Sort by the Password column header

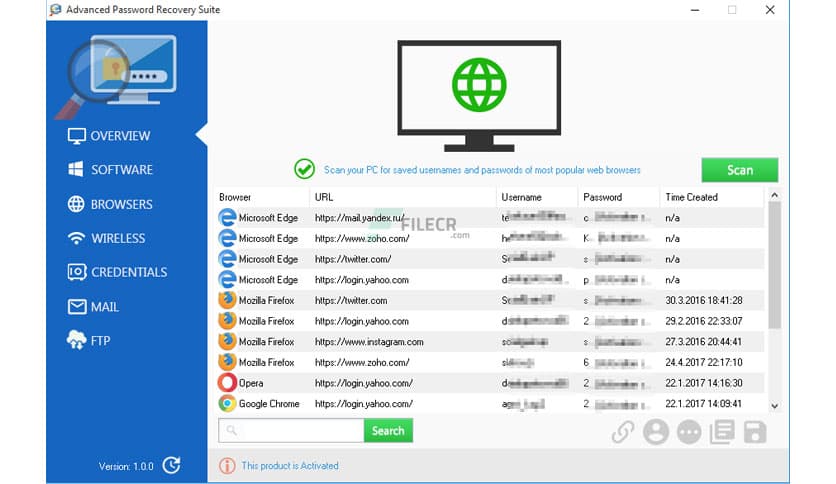point(618,197)
